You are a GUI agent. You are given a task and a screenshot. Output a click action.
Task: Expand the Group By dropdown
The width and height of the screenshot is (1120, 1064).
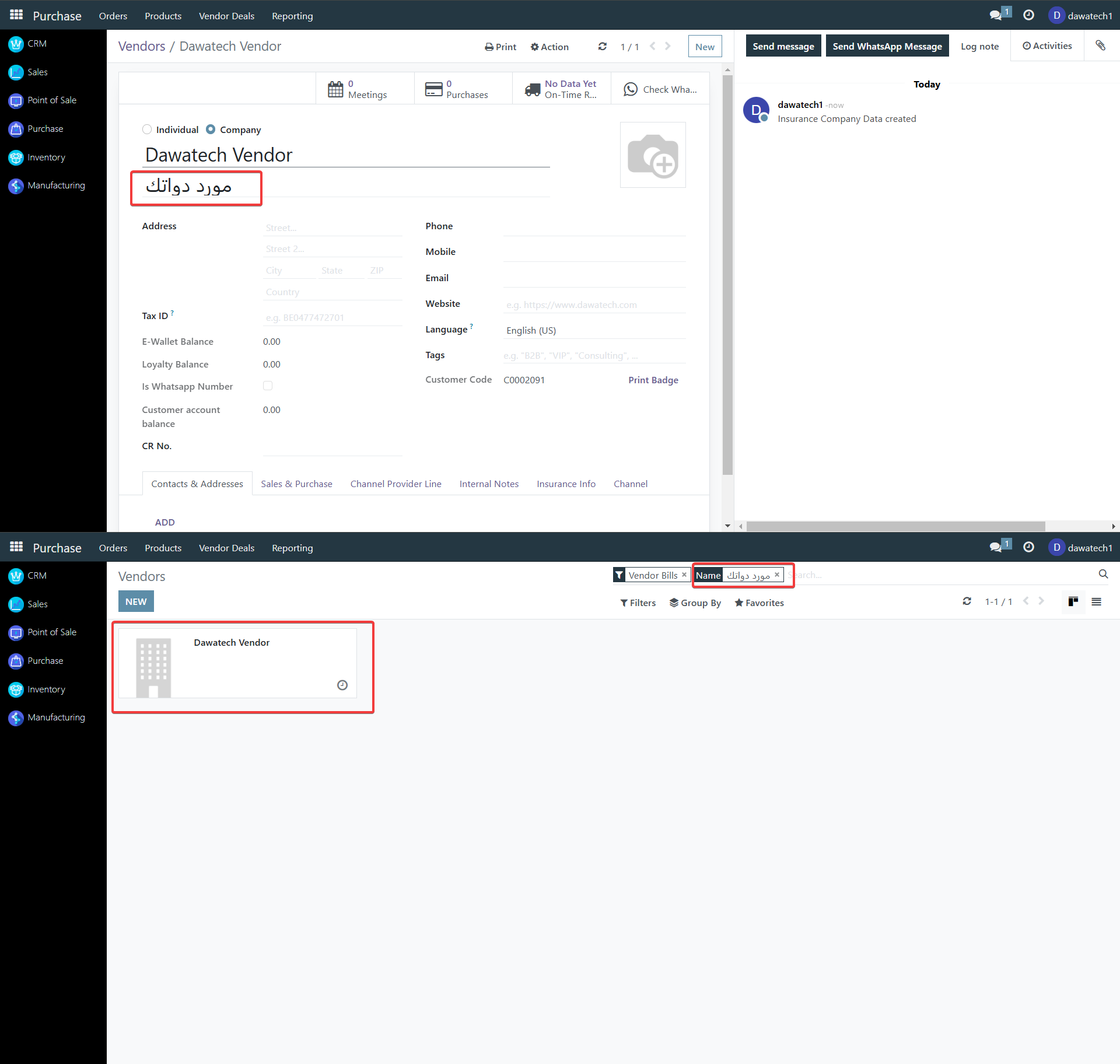coord(695,603)
